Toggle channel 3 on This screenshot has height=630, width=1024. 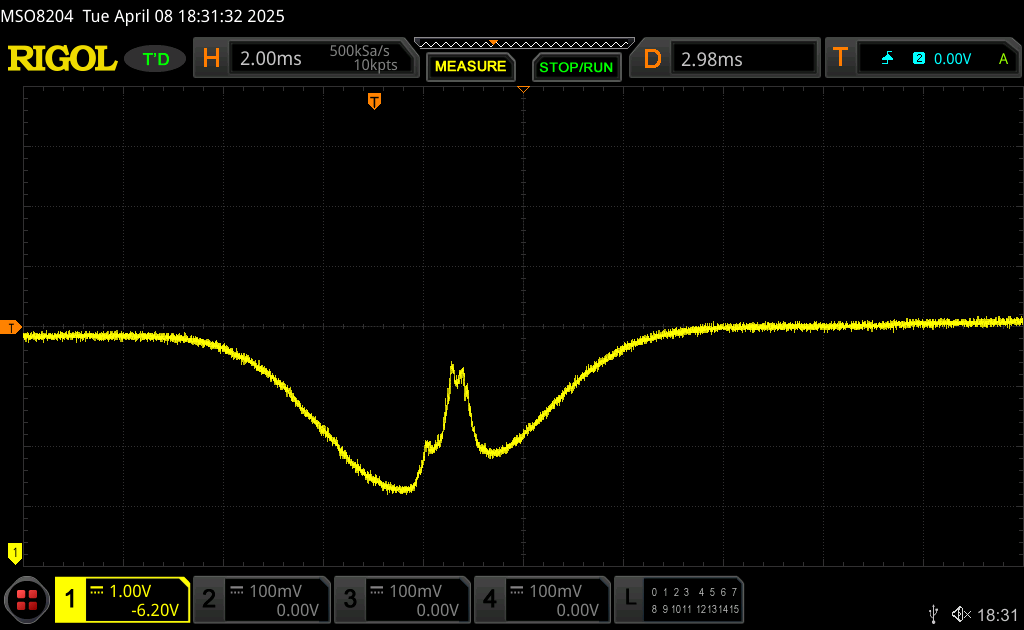(350, 599)
